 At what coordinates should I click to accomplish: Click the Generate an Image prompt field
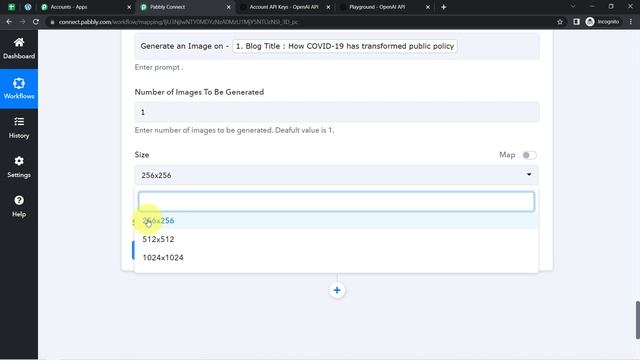tap(337, 47)
